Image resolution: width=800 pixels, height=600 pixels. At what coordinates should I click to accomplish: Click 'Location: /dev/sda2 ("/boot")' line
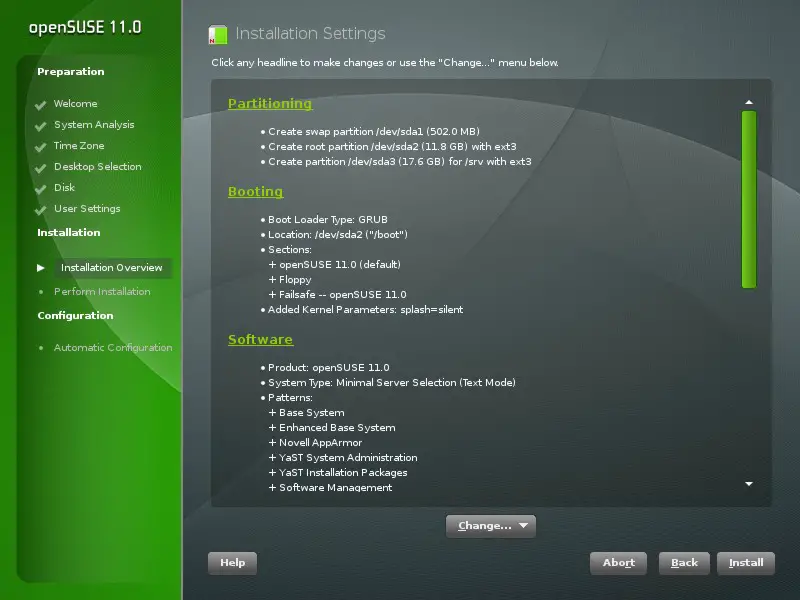coord(338,235)
